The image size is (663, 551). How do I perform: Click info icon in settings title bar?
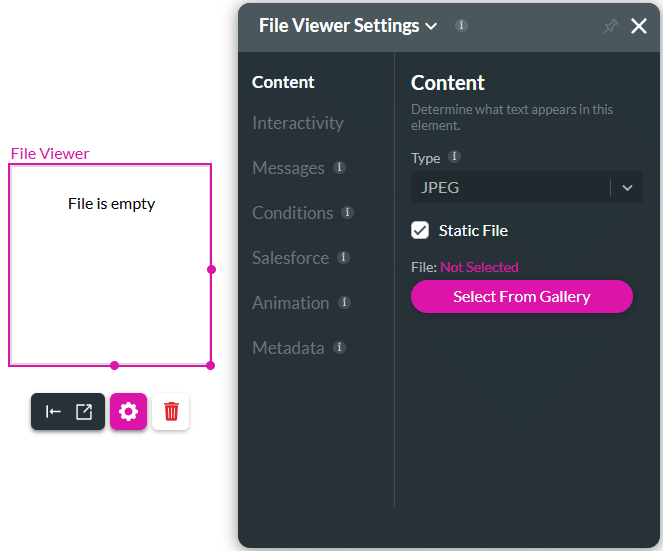tap(461, 25)
